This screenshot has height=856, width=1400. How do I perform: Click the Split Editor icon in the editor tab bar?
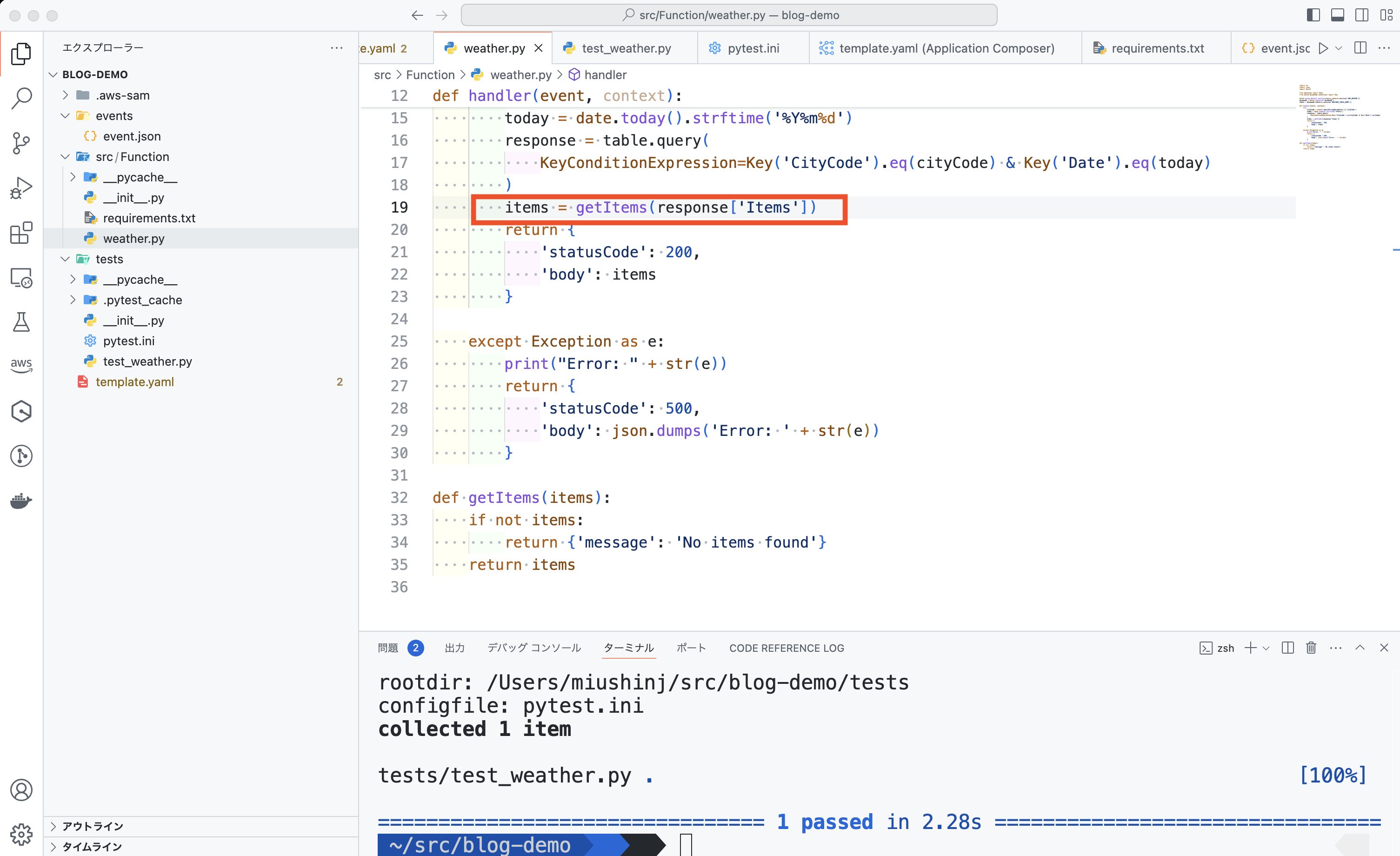click(x=1360, y=48)
